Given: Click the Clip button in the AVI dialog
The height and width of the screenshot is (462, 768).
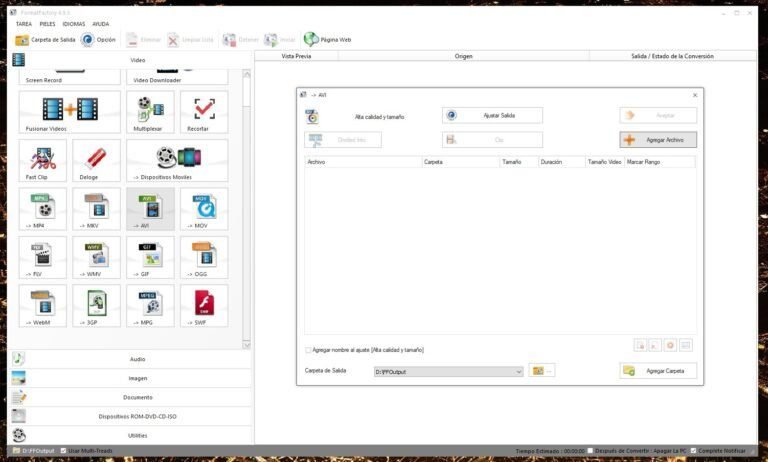Looking at the screenshot, I should tap(492, 140).
